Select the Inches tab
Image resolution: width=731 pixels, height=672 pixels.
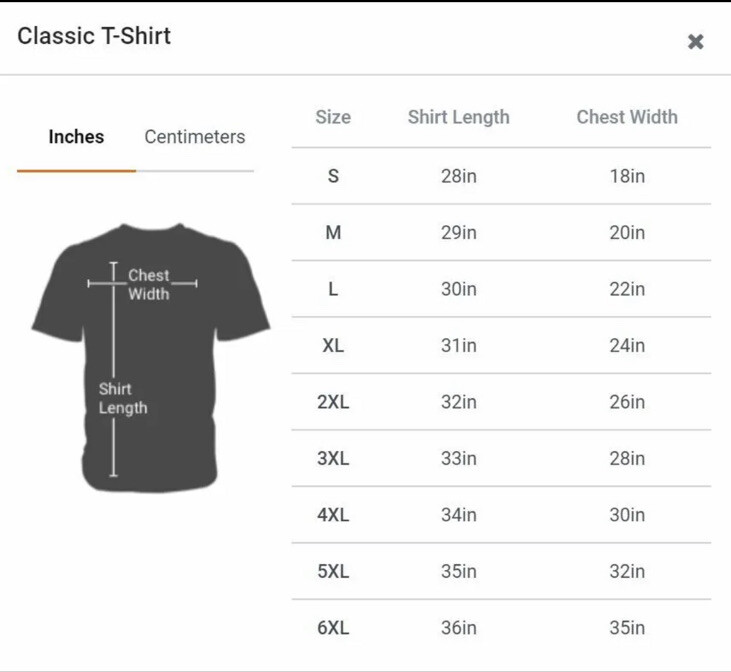point(76,137)
